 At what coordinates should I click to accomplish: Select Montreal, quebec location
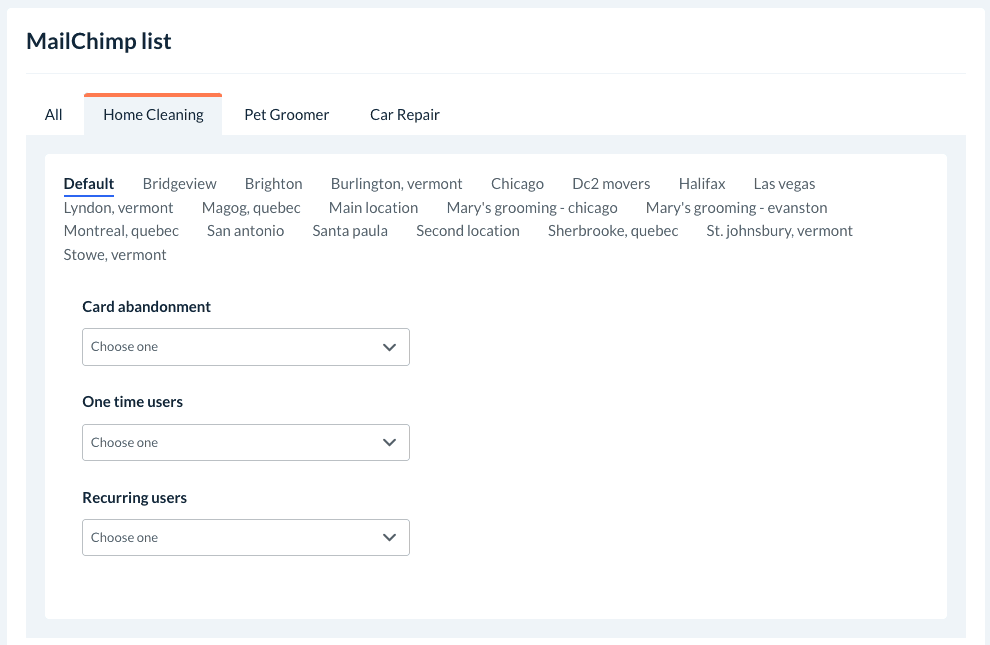[121, 231]
